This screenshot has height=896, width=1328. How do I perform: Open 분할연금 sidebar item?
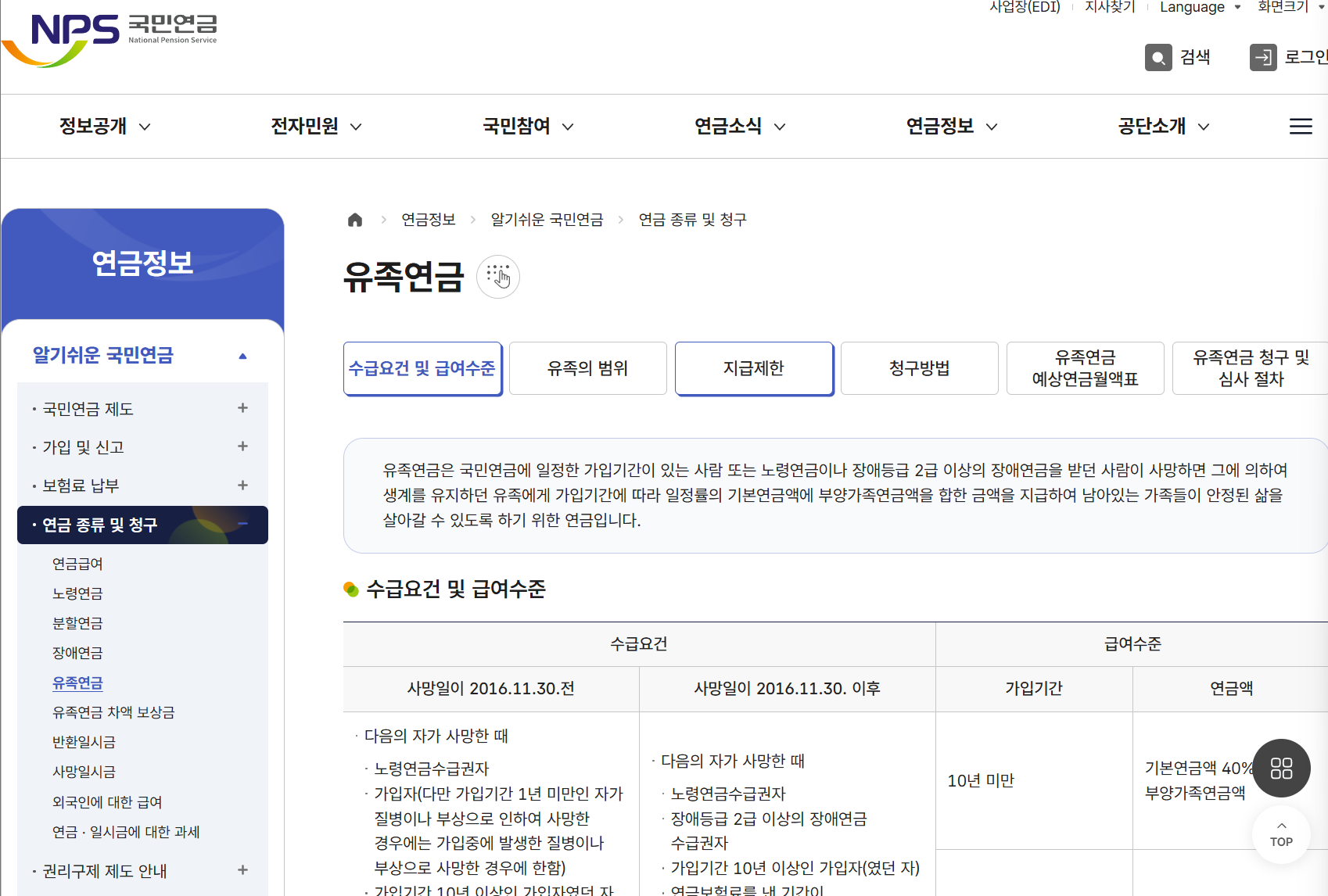[x=77, y=623]
